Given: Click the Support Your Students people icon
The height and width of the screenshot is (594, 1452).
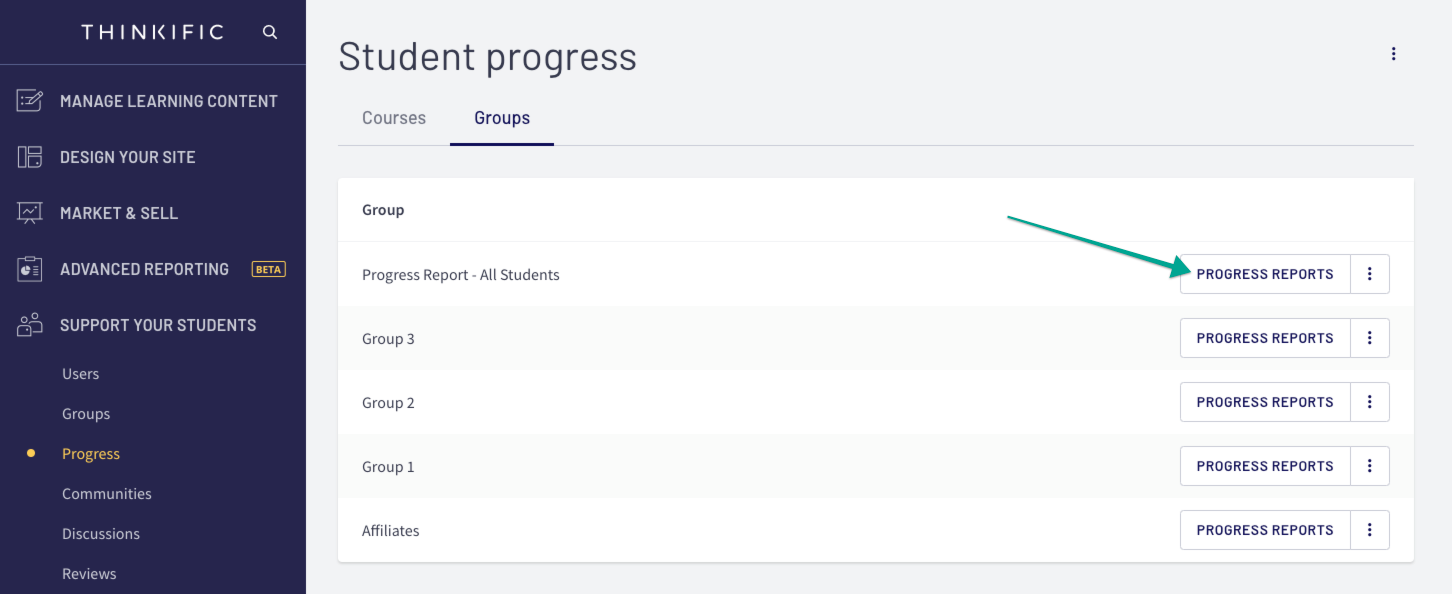Looking at the screenshot, I should click(27, 324).
